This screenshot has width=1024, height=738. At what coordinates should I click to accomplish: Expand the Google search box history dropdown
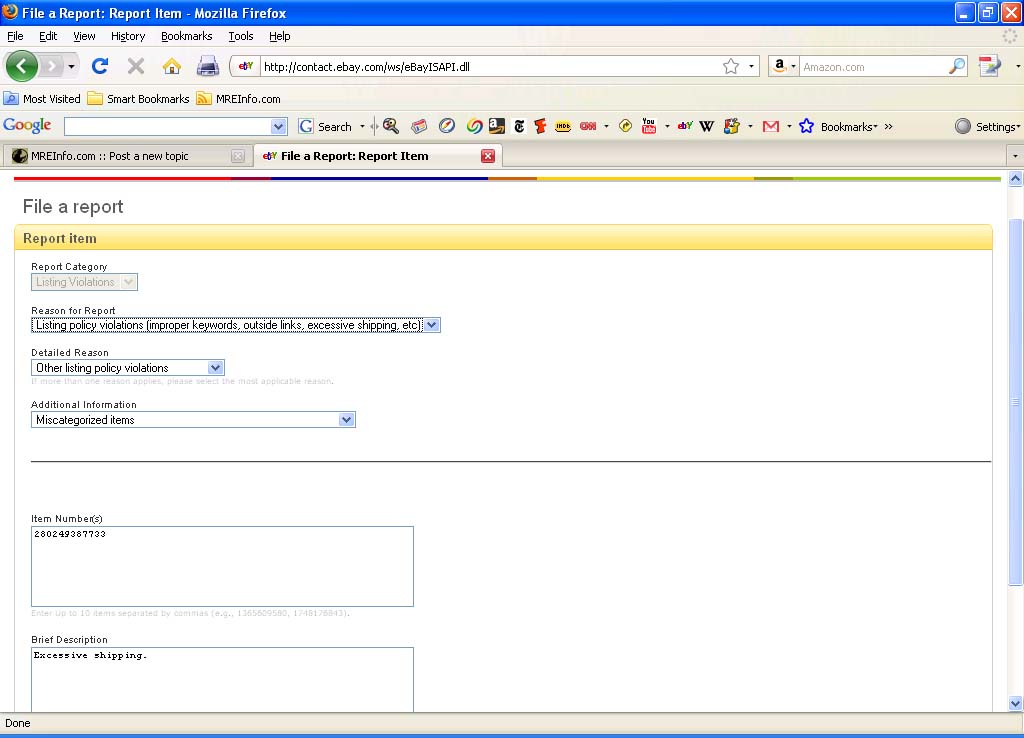tap(278, 127)
